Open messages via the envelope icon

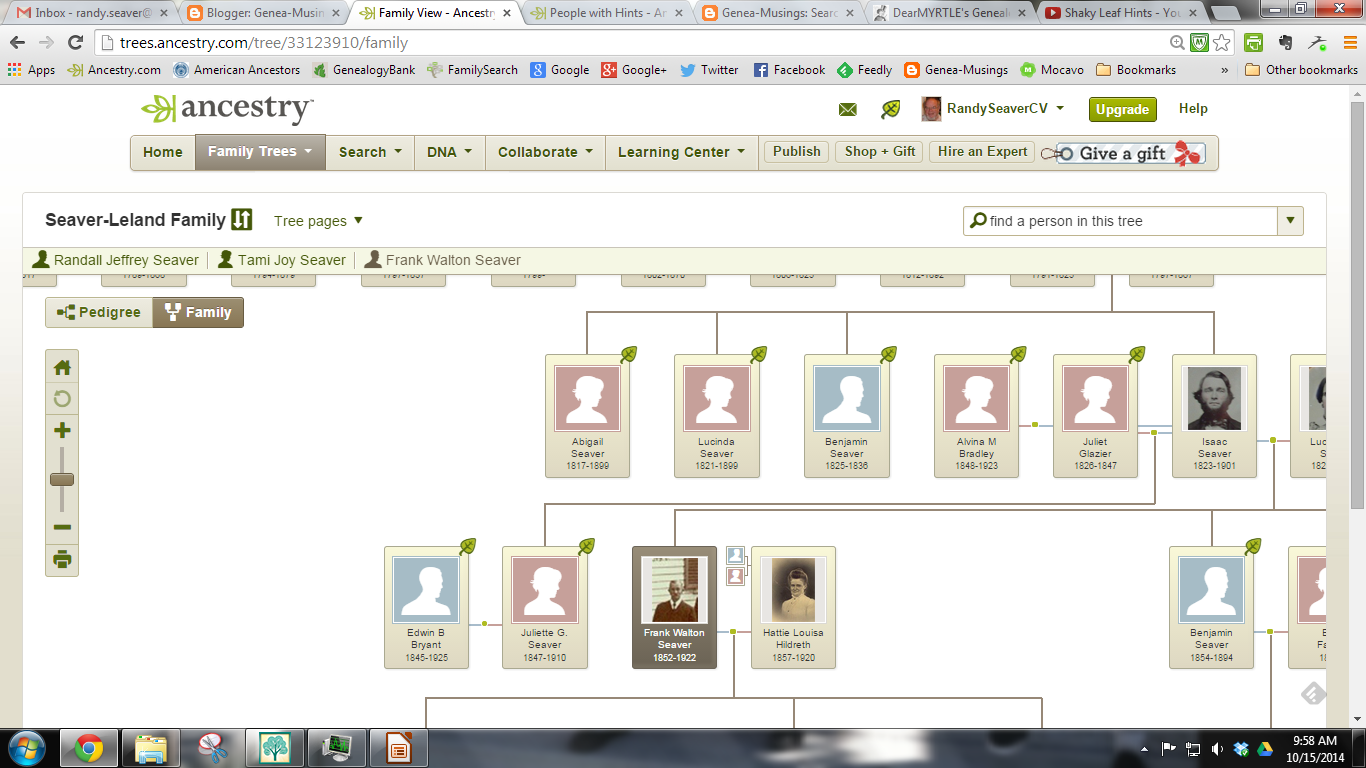846,108
